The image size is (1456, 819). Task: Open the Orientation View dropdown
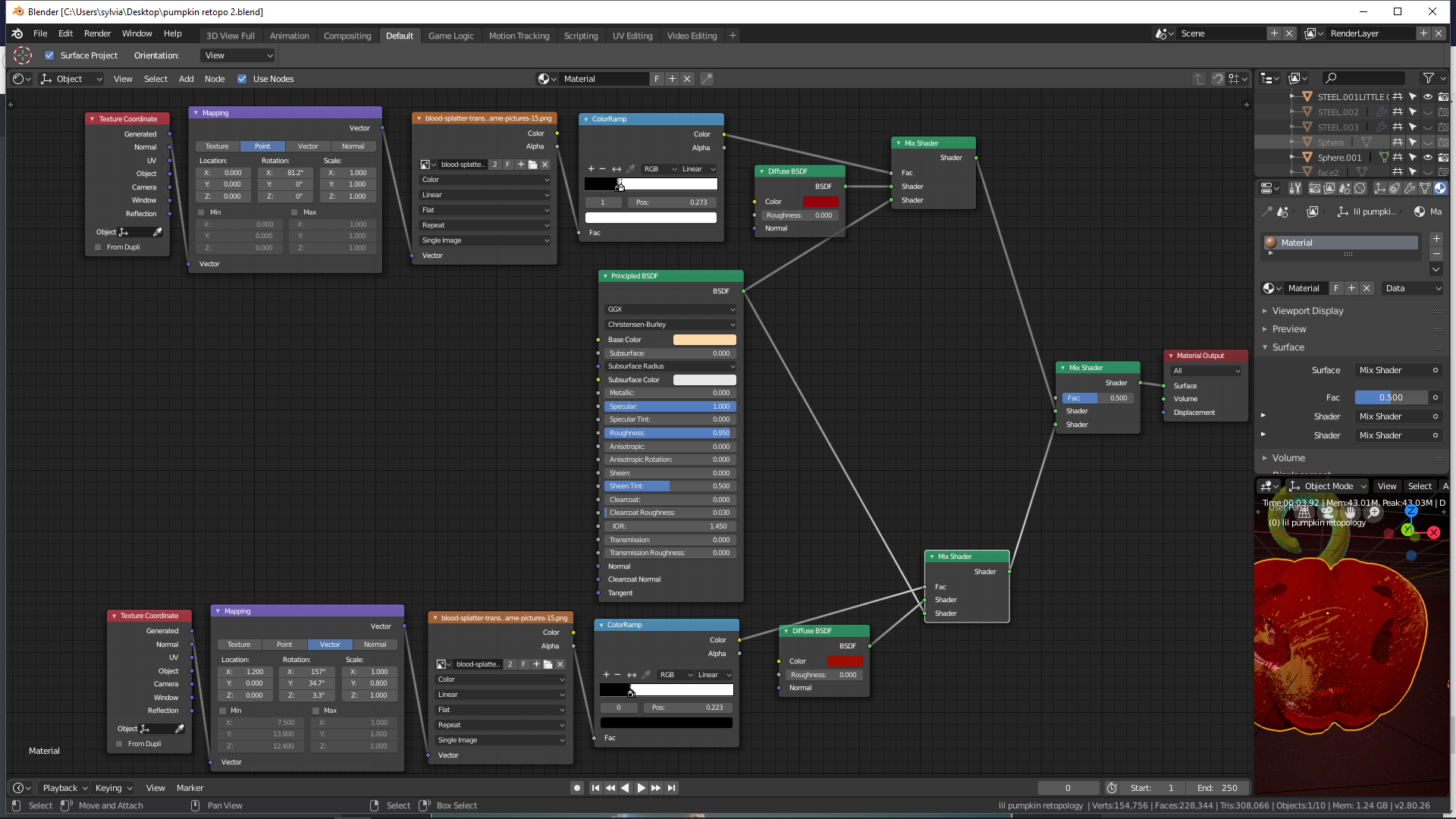[x=238, y=55]
